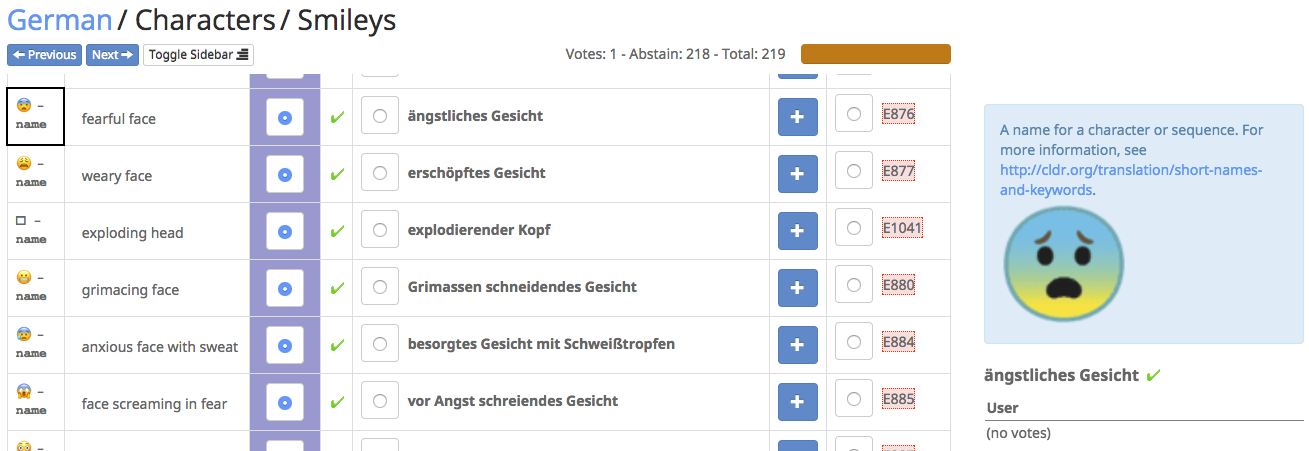Click the plus icon for fearful face
Screen dimensions: 1309x451
coord(797,117)
